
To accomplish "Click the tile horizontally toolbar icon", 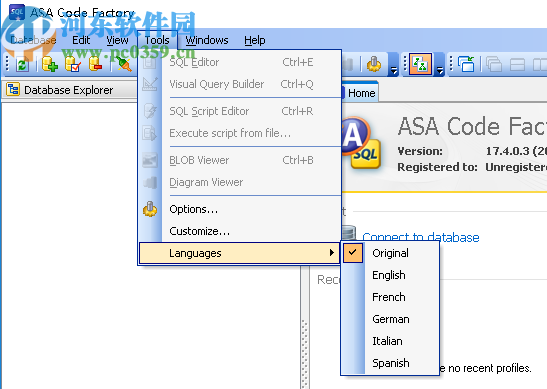I will (x=517, y=65).
